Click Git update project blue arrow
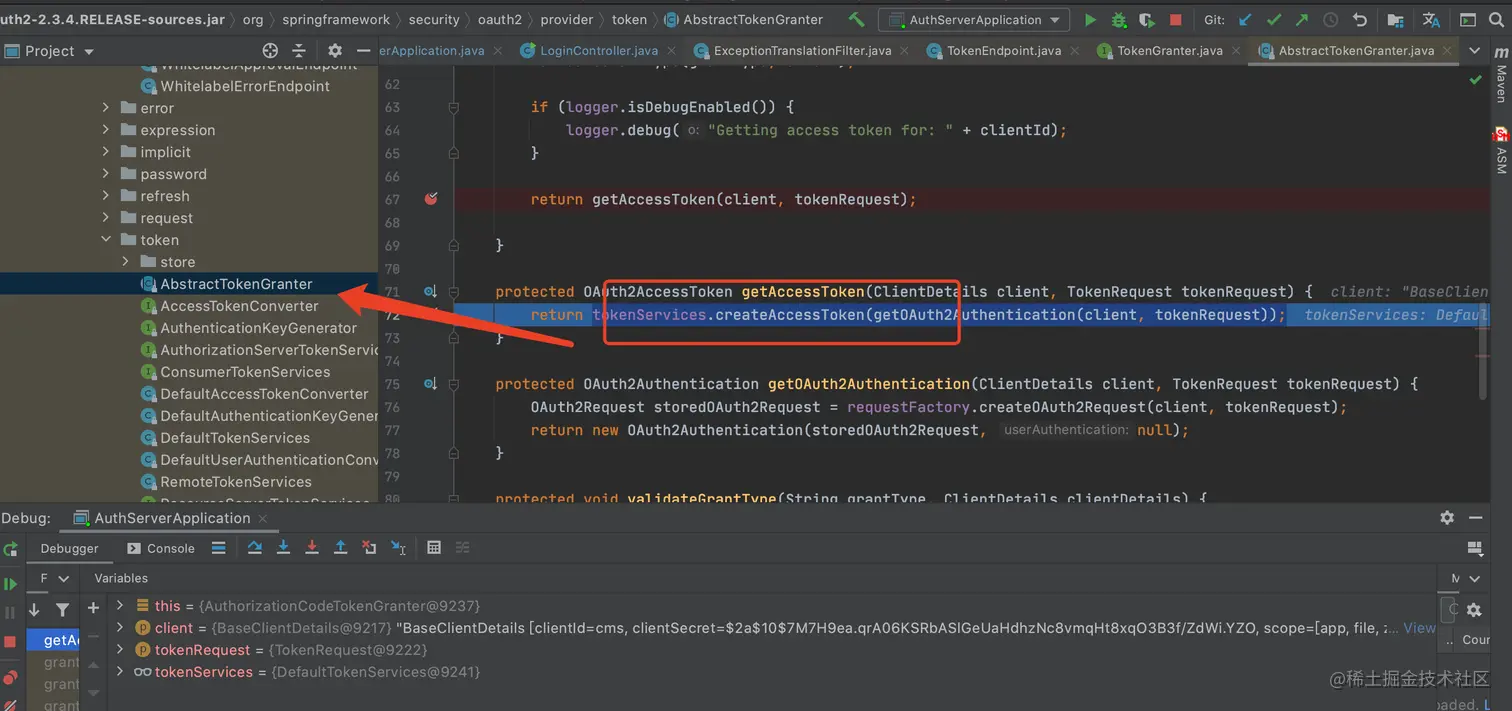The image size is (1512, 711). pyautogui.click(x=1245, y=19)
